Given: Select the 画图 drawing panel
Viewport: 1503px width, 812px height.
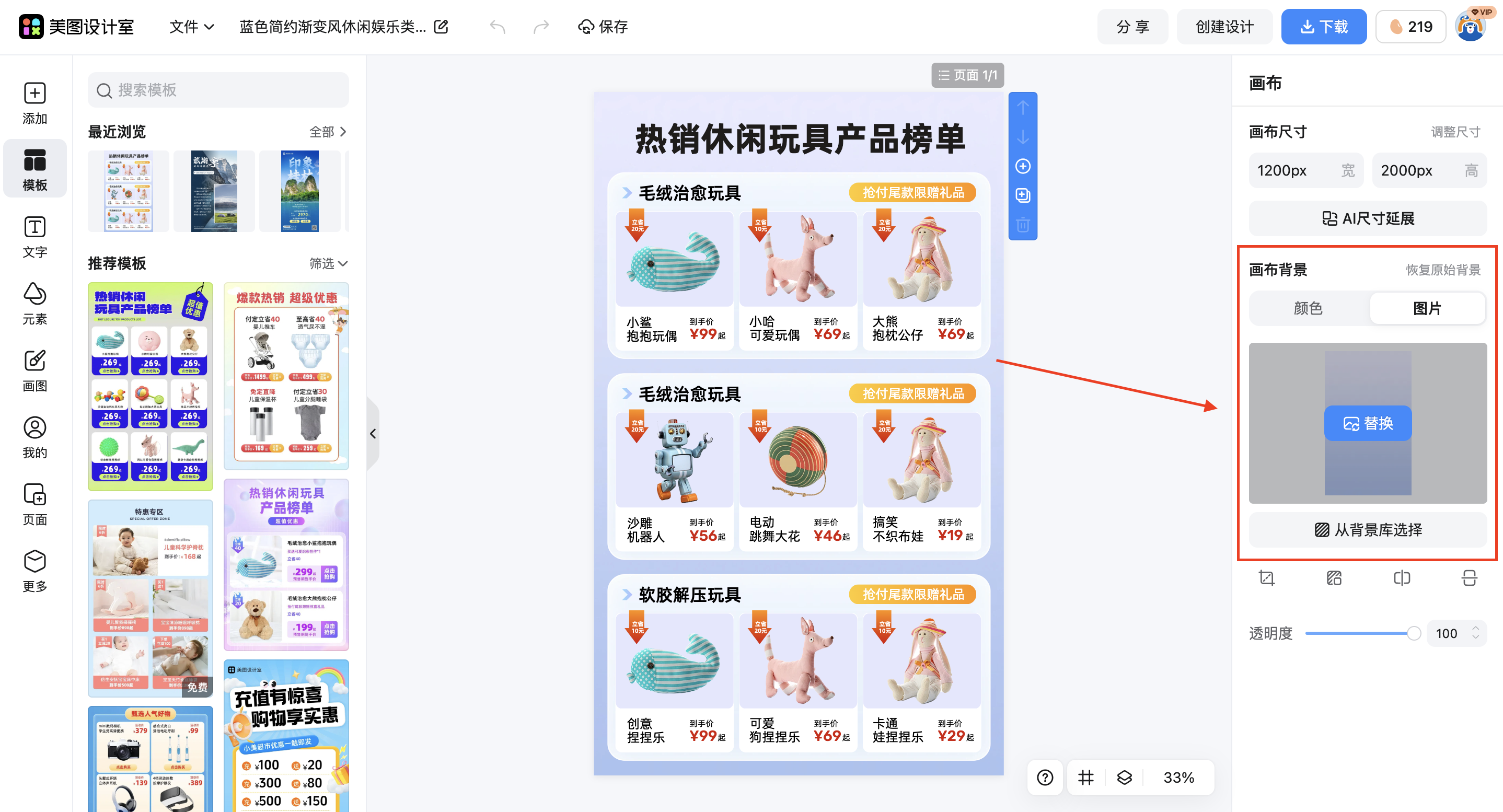Looking at the screenshot, I should (x=34, y=370).
